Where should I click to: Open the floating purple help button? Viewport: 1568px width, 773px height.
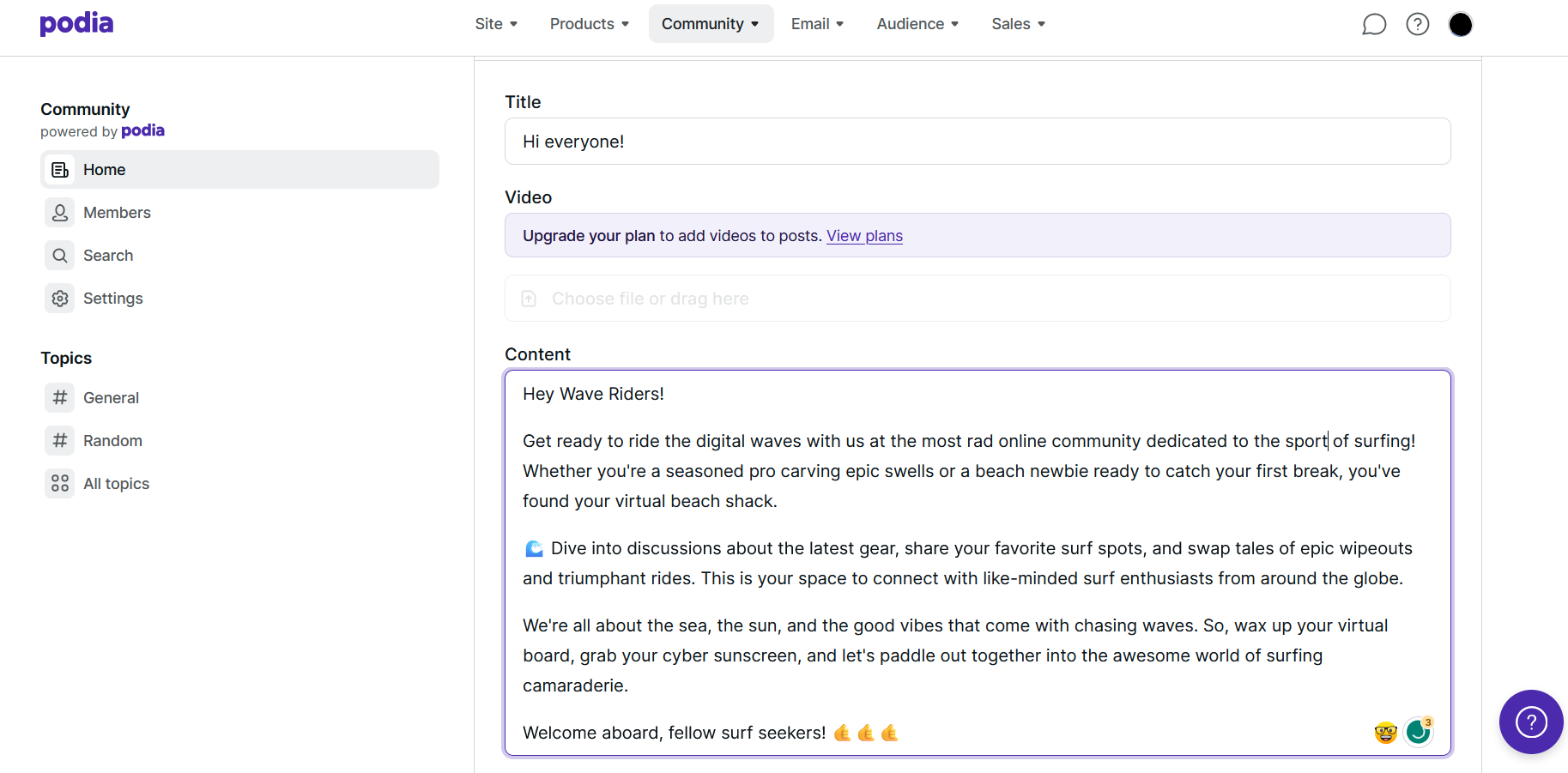[x=1531, y=722]
